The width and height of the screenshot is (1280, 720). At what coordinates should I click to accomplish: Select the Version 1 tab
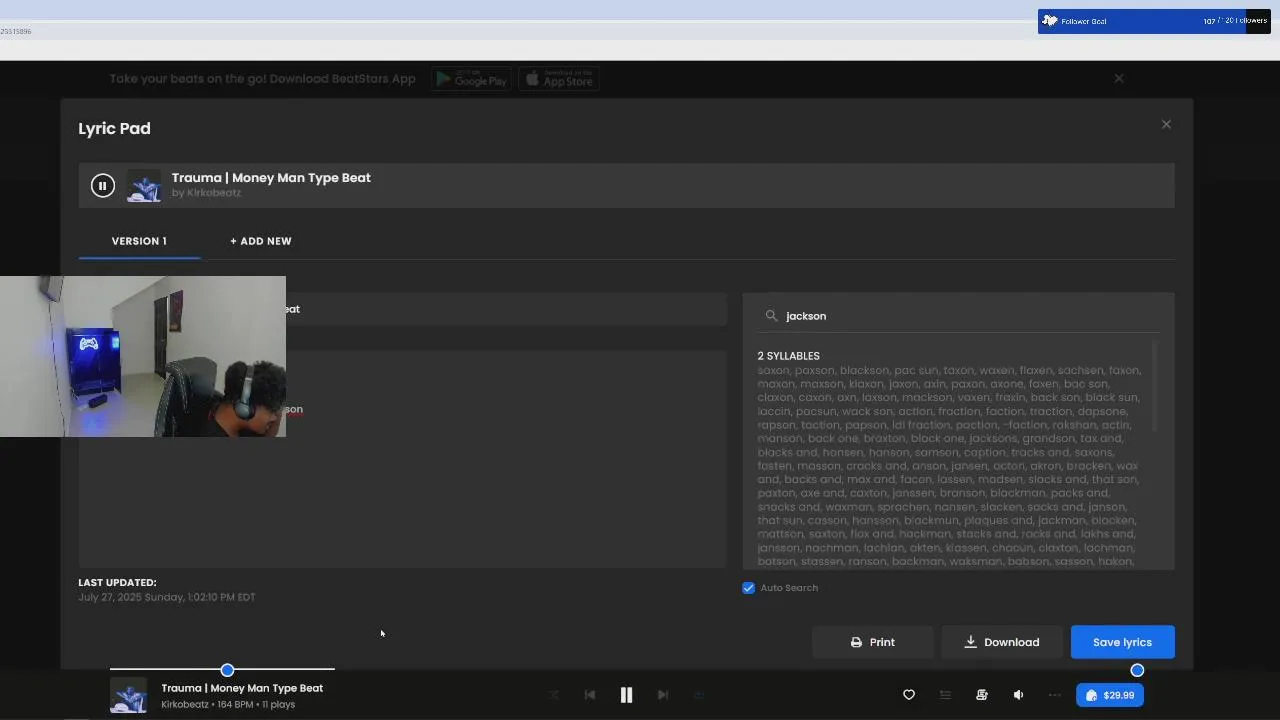(139, 241)
